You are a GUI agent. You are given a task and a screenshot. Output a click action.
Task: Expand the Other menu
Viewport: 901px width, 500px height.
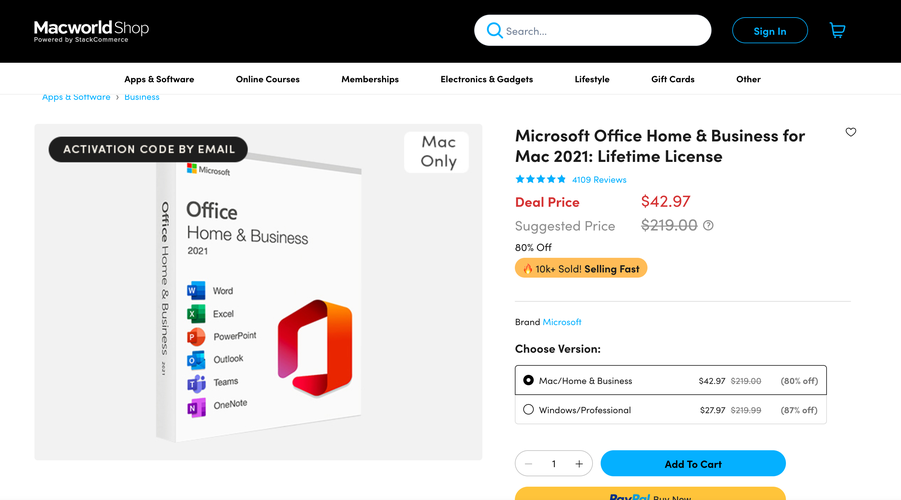(x=748, y=79)
